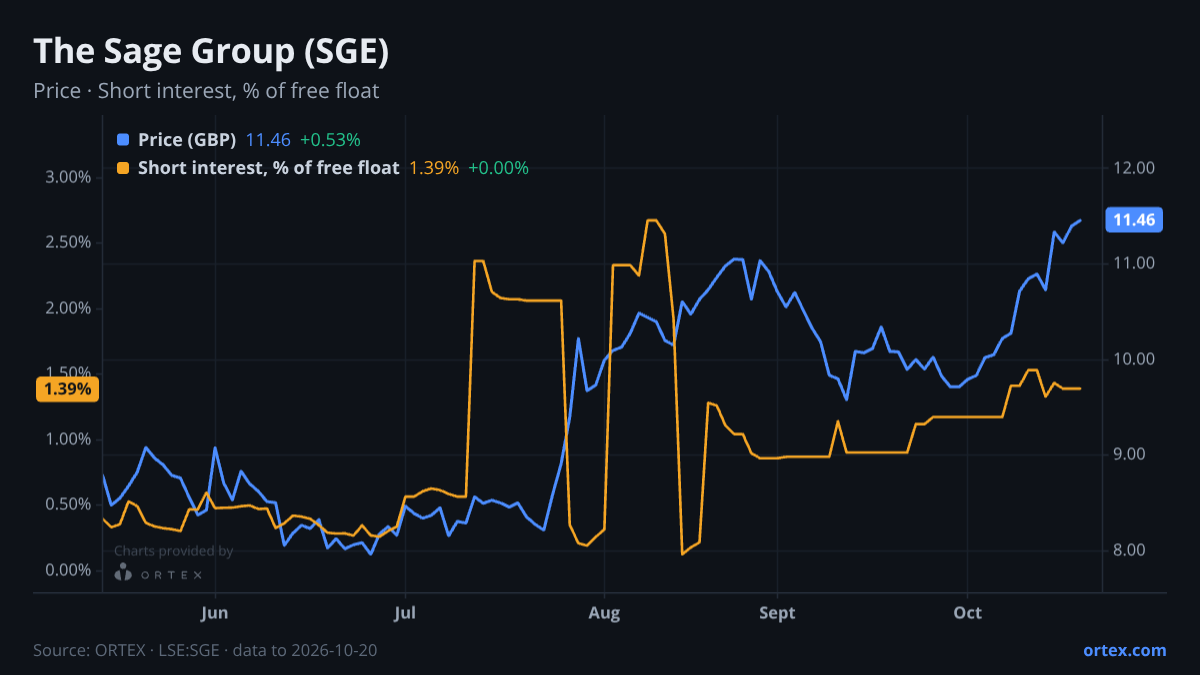Image resolution: width=1200 pixels, height=675 pixels.
Task: Click the blue Price legend swatch
Action: (123, 140)
